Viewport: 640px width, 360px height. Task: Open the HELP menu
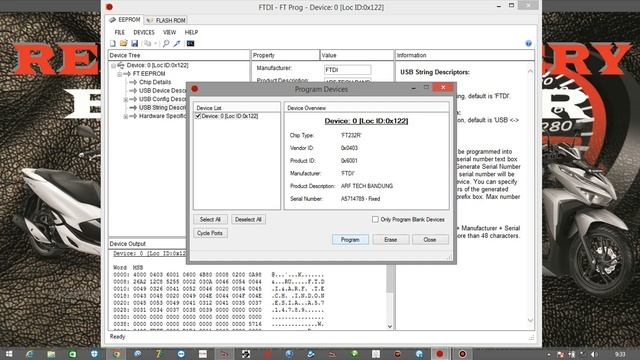coord(191,32)
